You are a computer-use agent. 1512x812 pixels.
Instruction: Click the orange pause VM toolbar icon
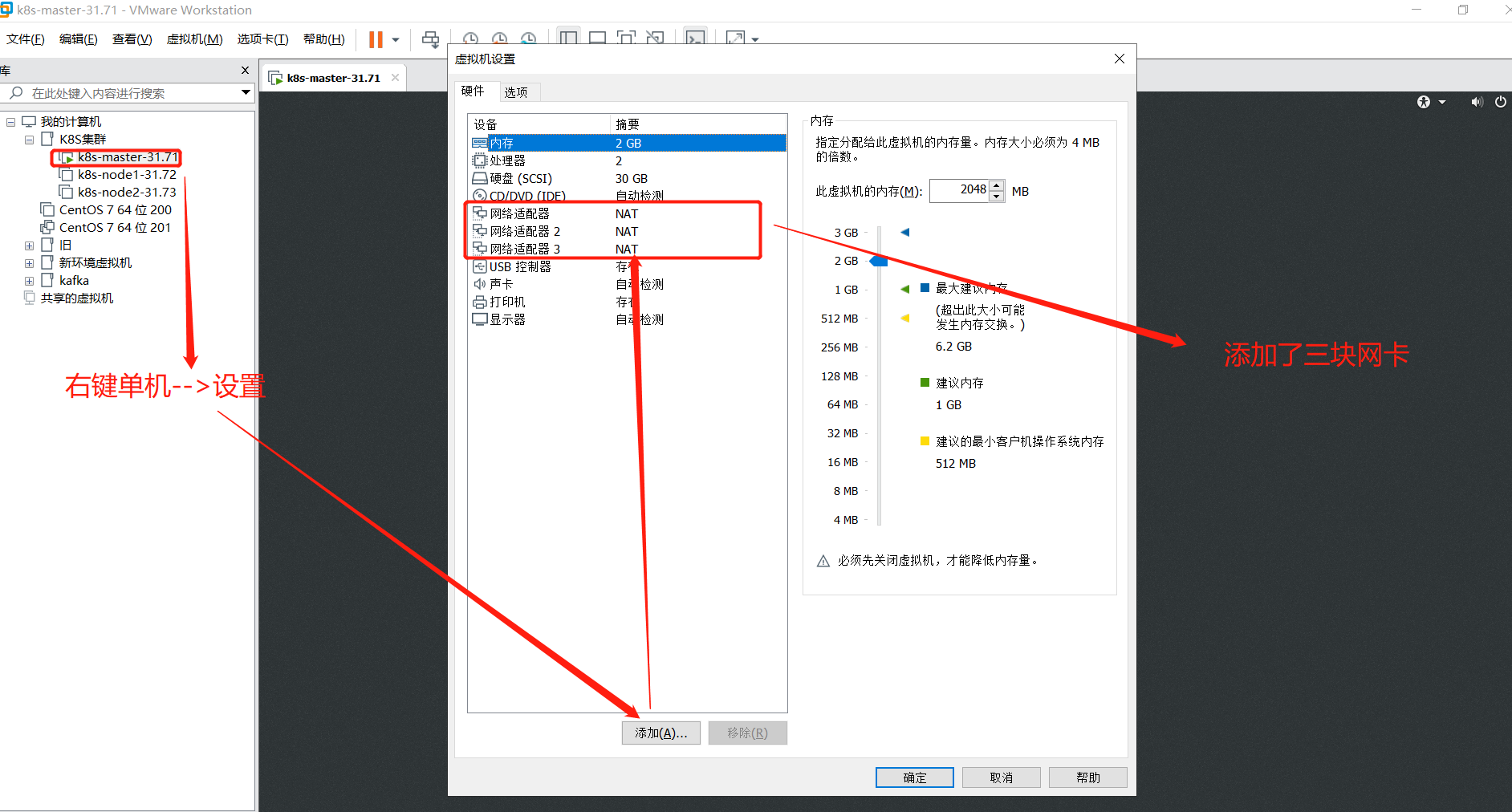376,39
